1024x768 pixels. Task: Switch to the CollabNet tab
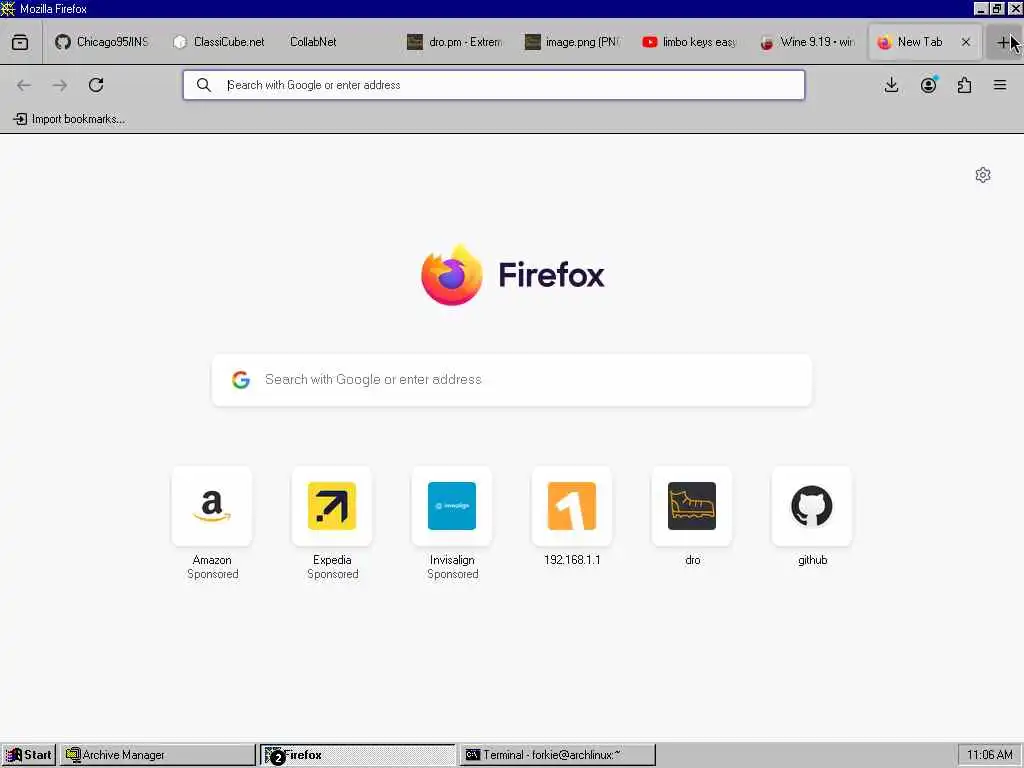(336, 42)
